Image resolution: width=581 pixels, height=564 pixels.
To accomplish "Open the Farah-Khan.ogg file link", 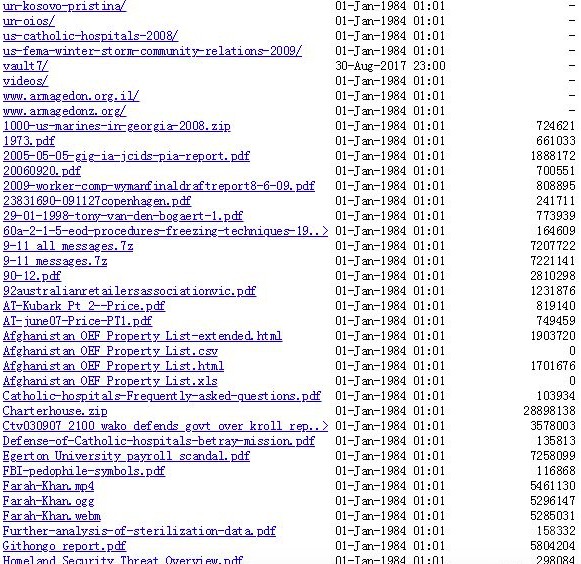I will click(x=48, y=501).
